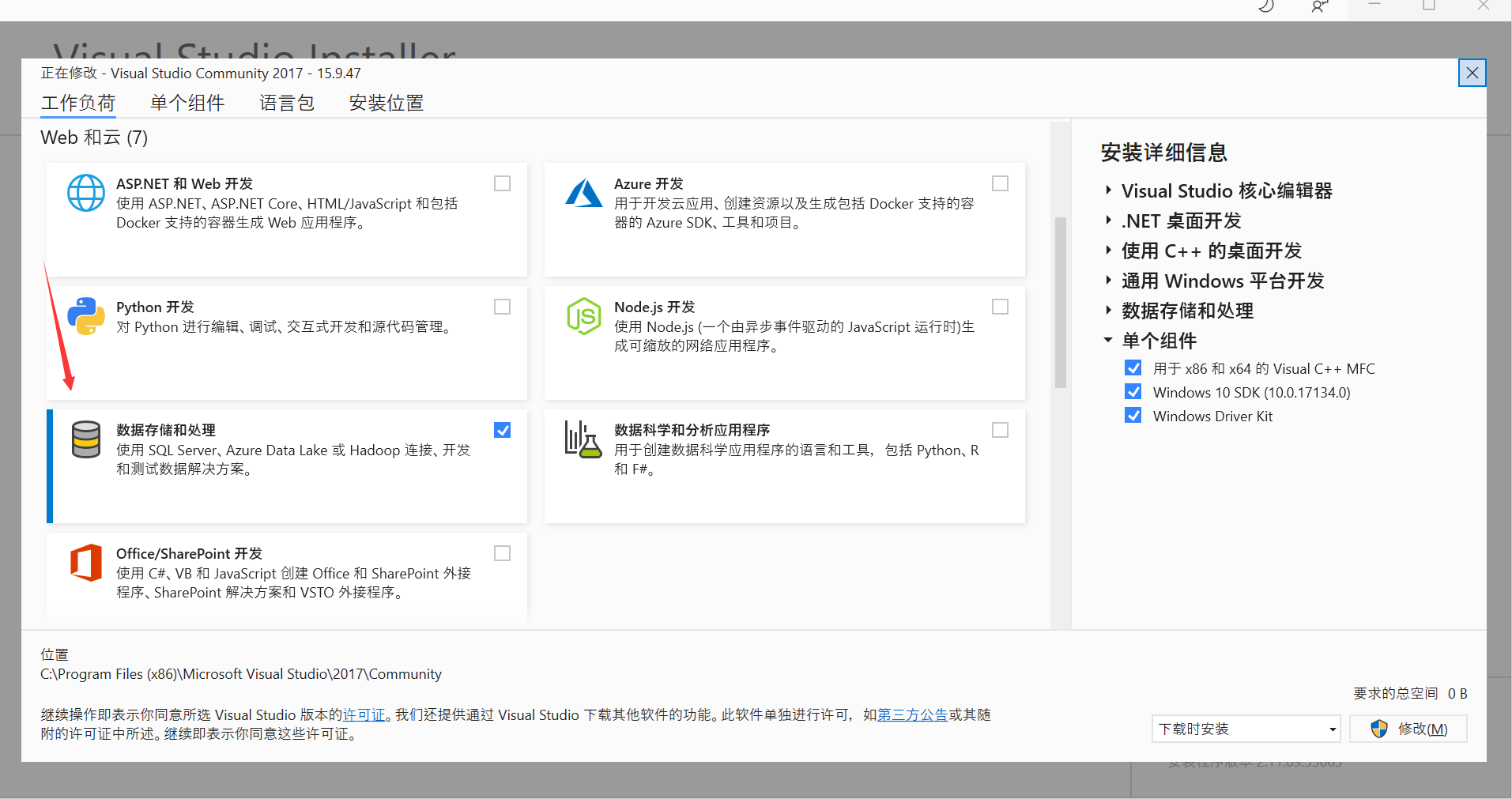This screenshot has width=1512, height=799.
Task: Click the Node.js hexagon logo icon
Action: point(584,316)
